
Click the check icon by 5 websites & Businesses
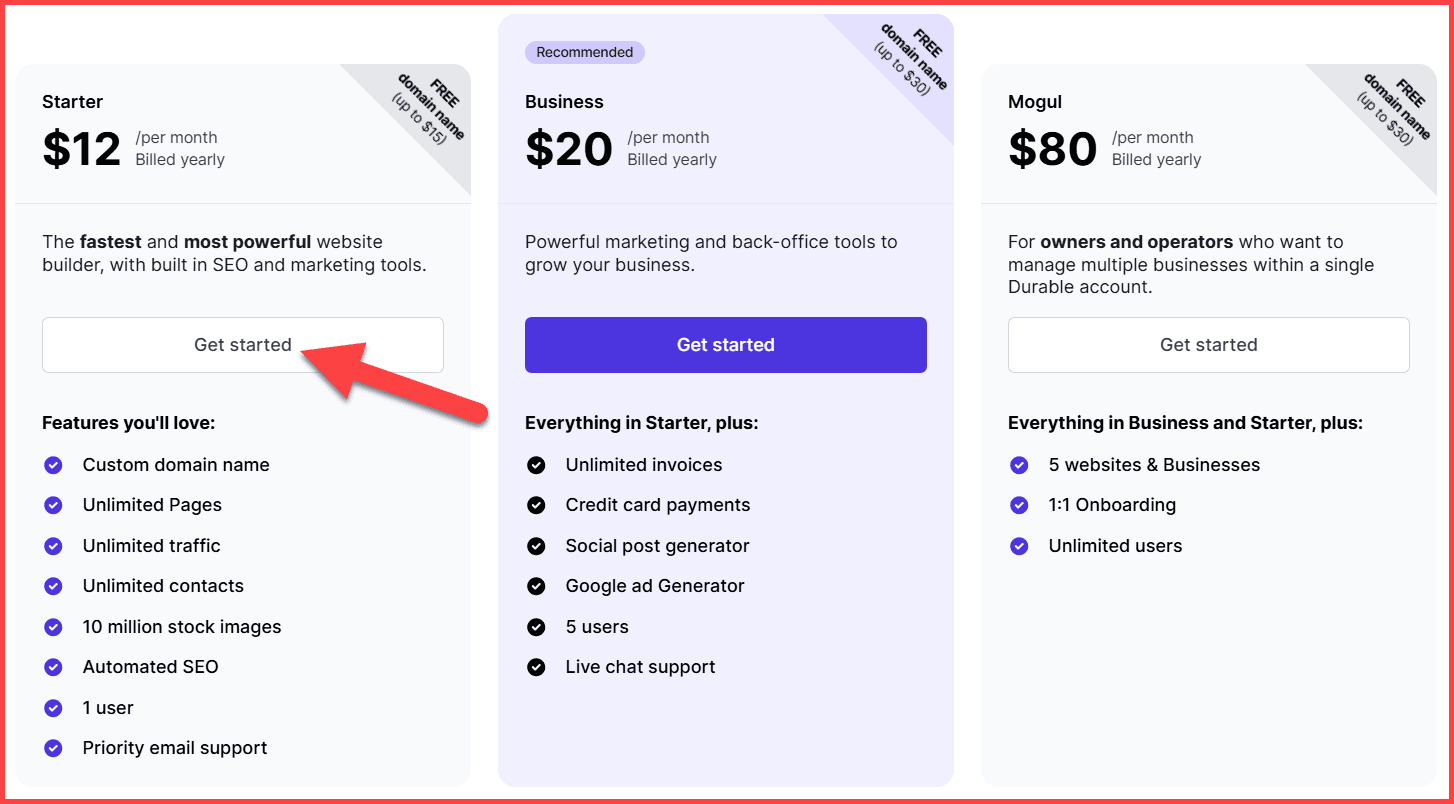[x=1019, y=465]
